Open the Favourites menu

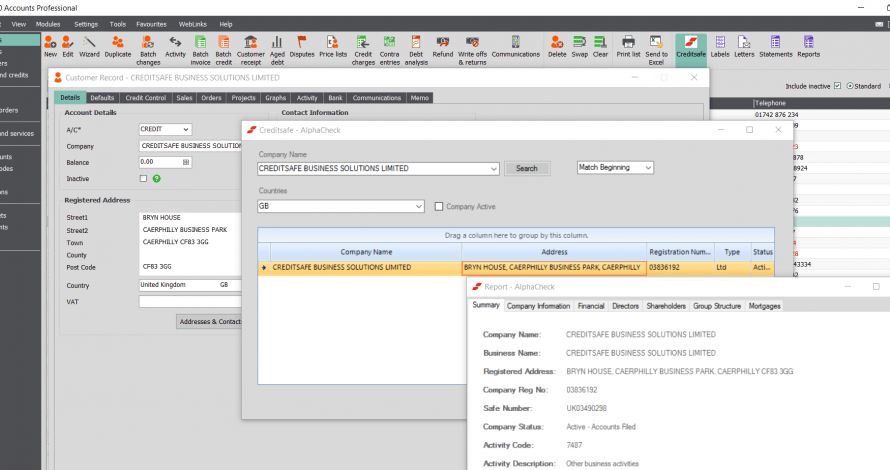pos(151,24)
